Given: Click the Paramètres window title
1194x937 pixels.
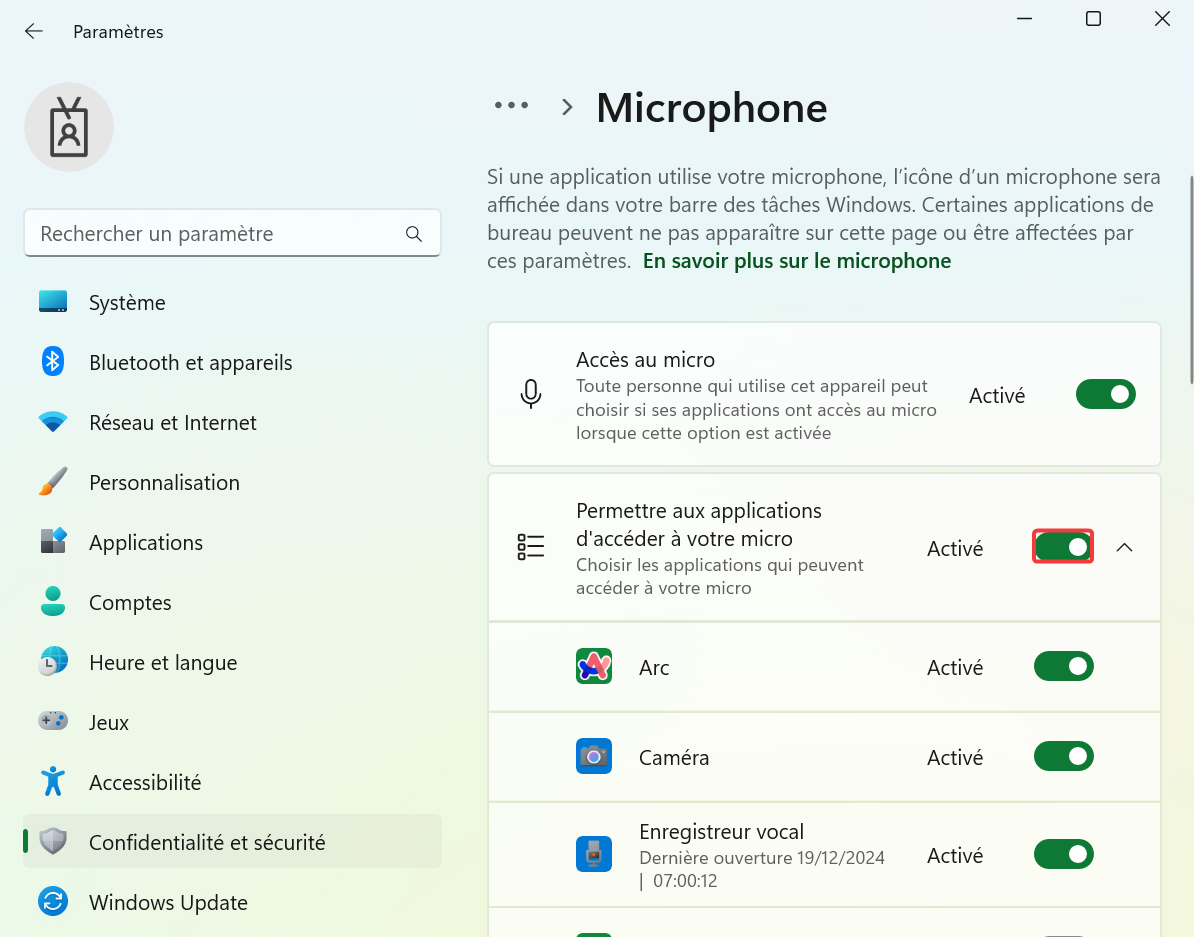Looking at the screenshot, I should coord(118,32).
